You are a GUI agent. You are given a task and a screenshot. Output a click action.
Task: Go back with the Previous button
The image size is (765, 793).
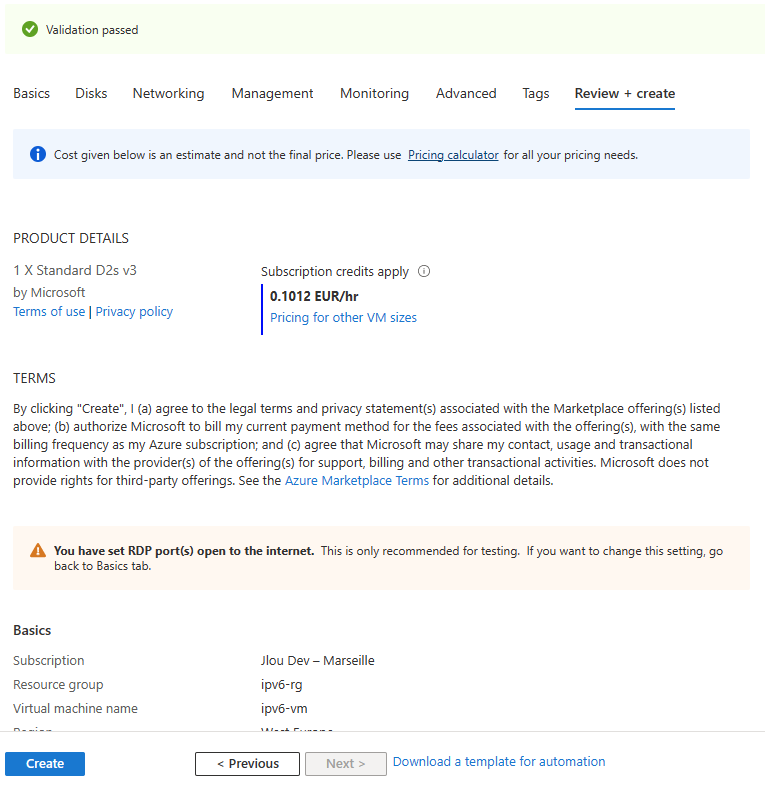247,764
